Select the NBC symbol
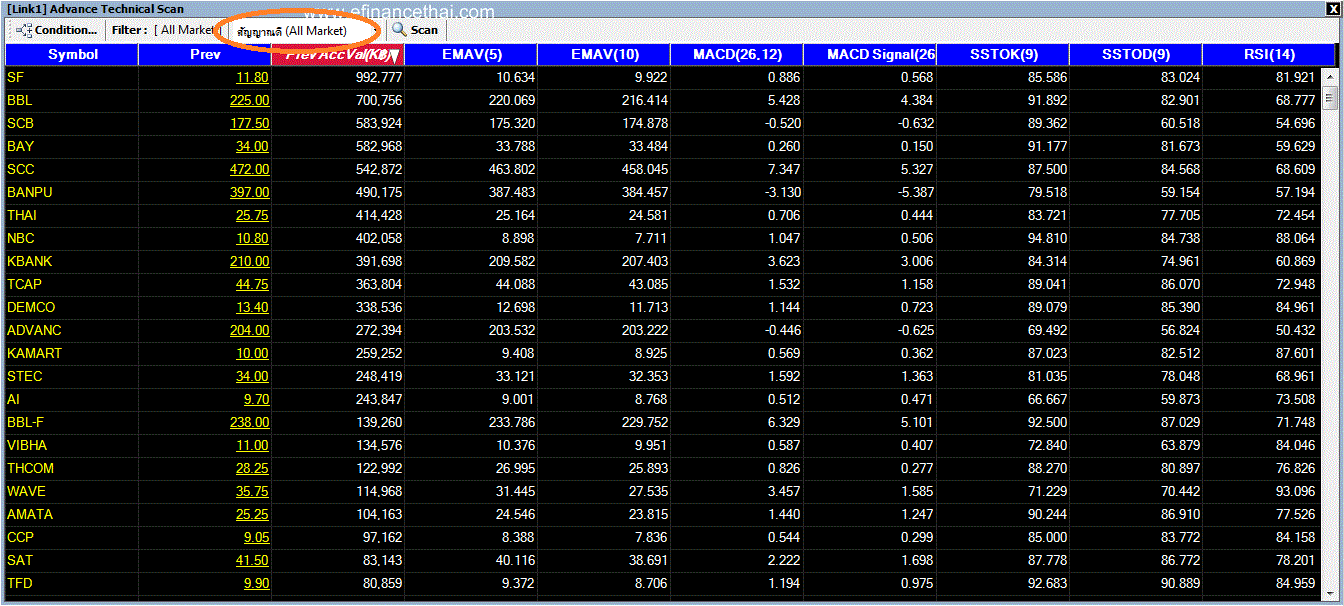 (x=20, y=238)
